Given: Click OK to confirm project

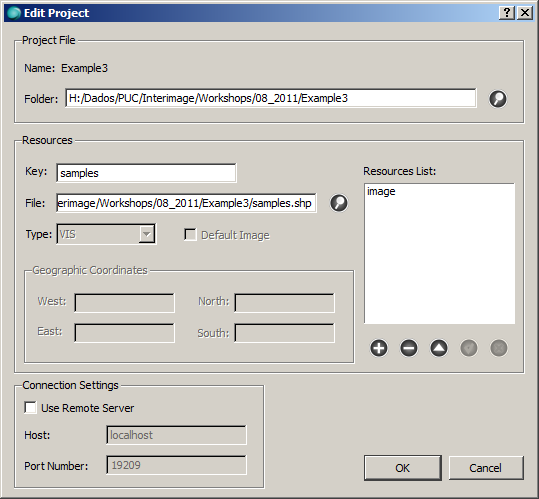Looking at the screenshot, I should click(403, 468).
